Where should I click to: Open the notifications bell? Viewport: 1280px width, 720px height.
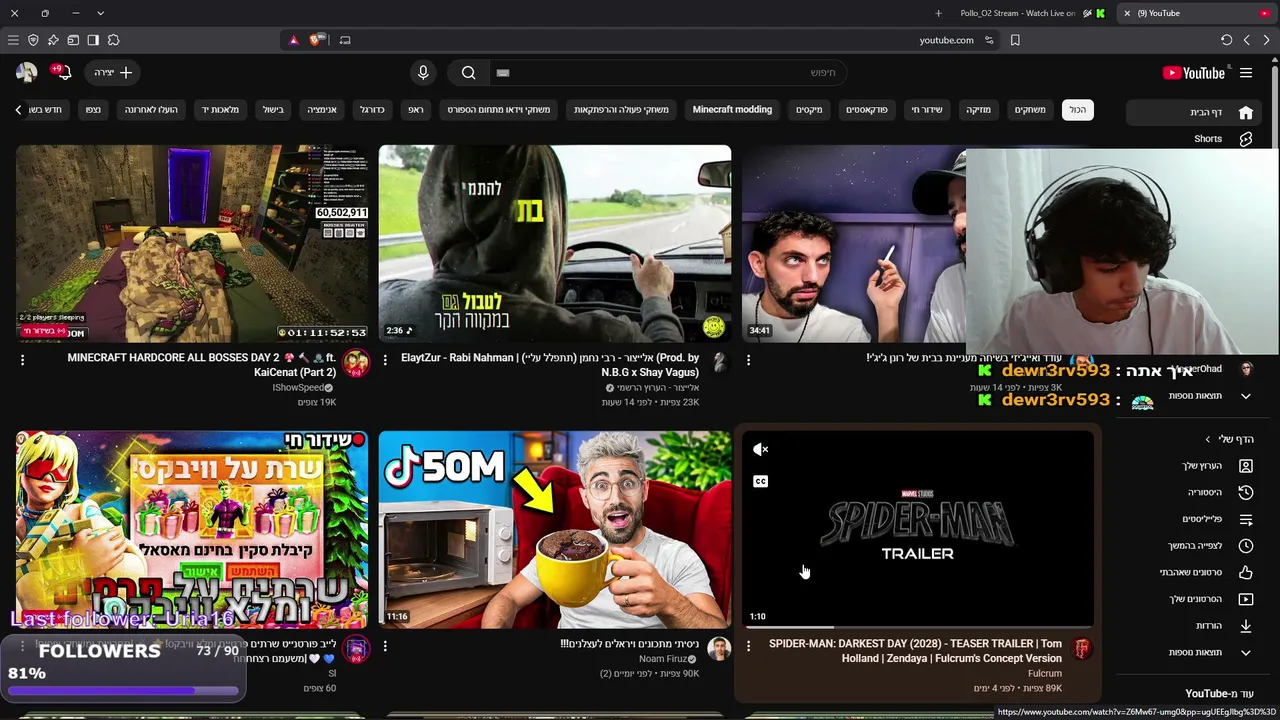(x=63, y=72)
